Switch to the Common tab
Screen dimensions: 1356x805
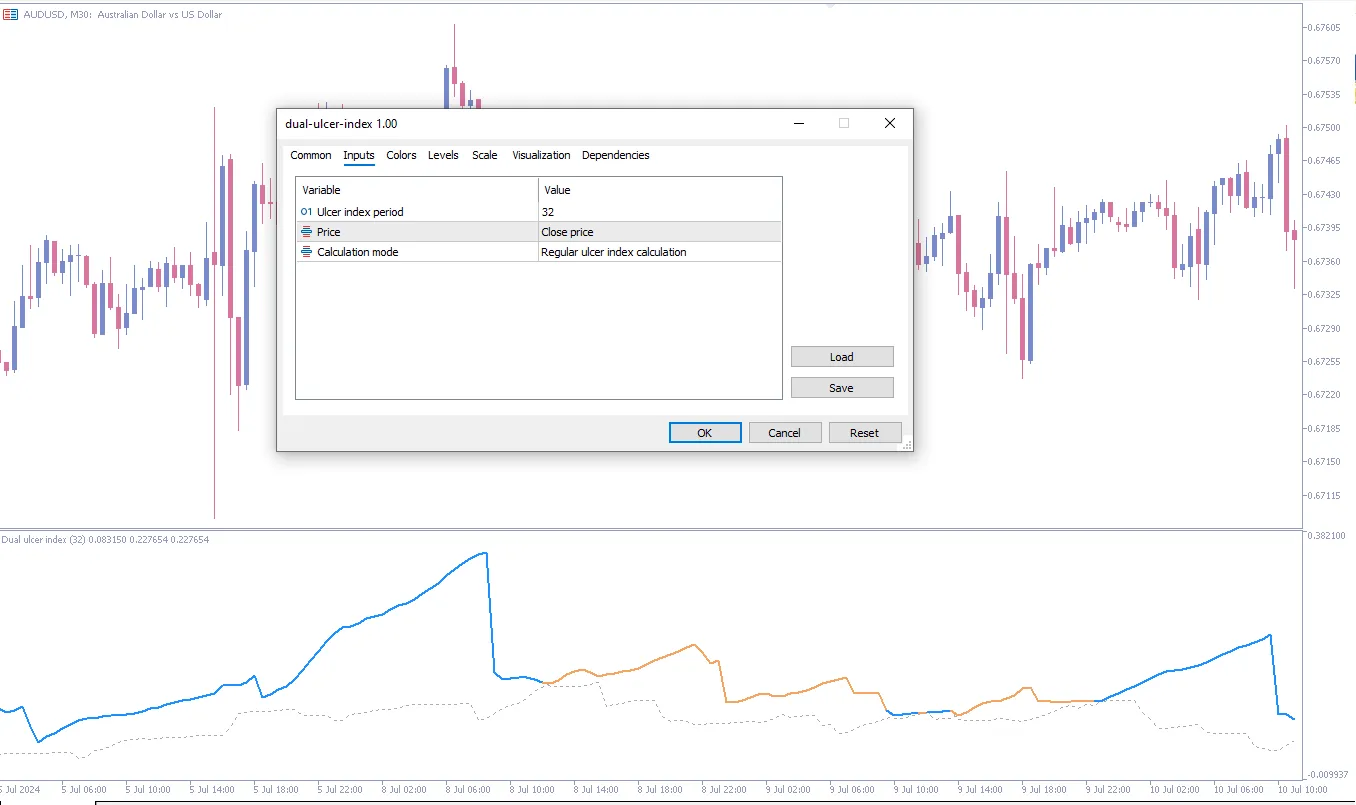(x=311, y=155)
